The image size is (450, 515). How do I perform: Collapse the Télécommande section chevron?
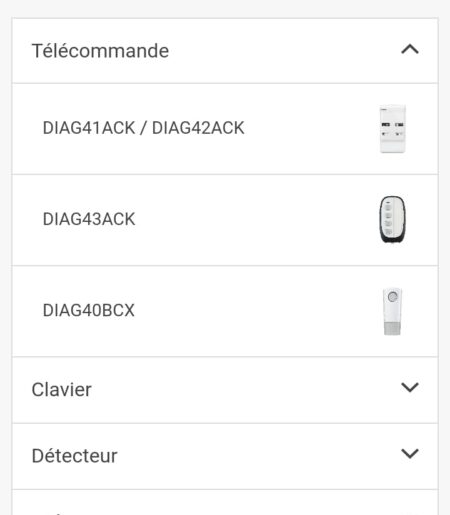(x=410, y=50)
